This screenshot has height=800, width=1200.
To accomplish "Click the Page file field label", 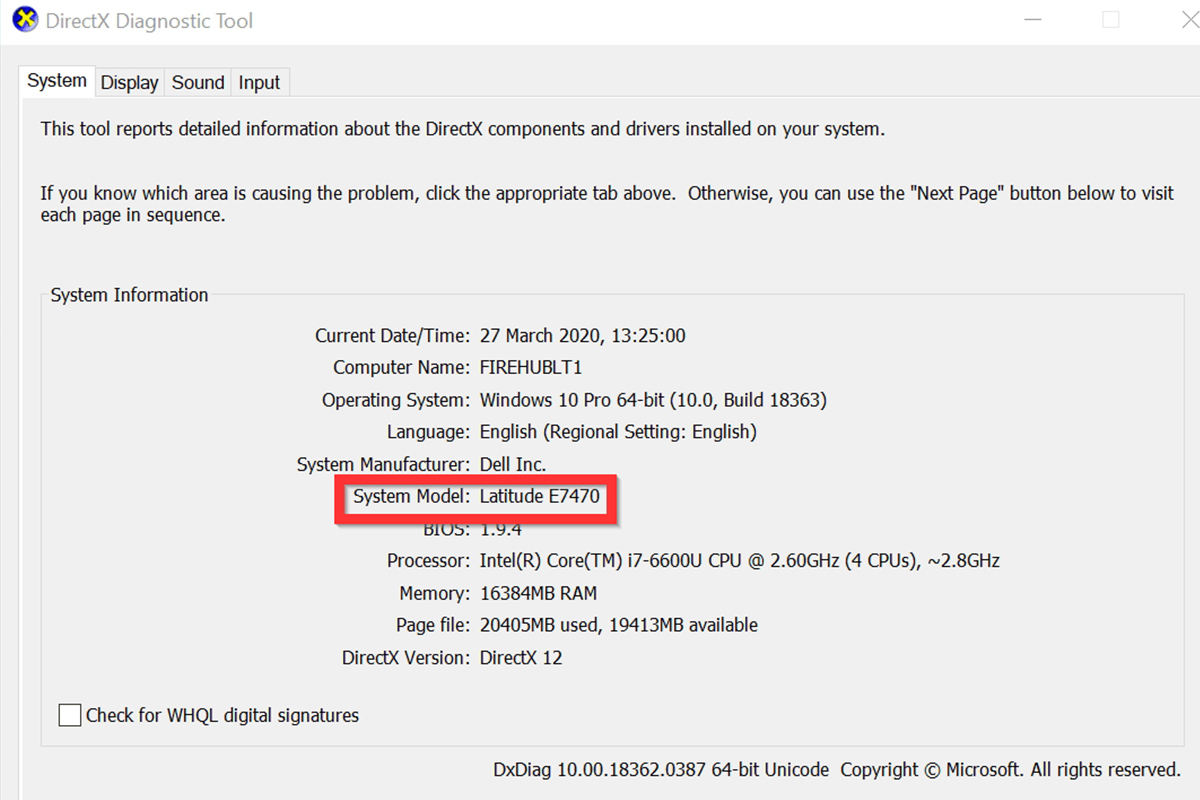I will point(432,625).
